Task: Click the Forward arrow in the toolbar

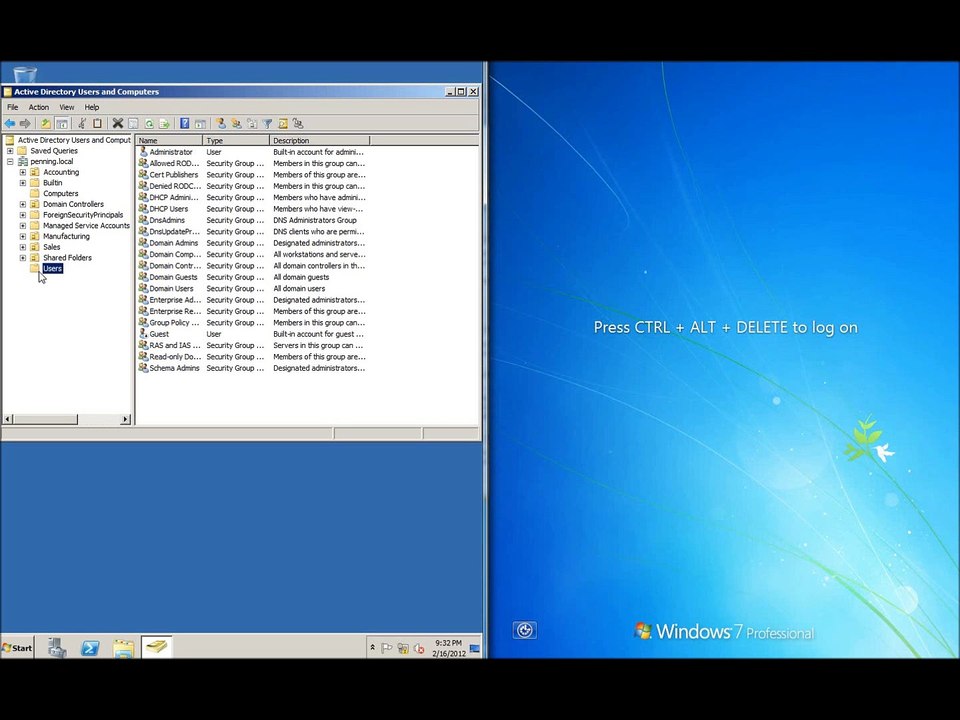Action: point(25,124)
